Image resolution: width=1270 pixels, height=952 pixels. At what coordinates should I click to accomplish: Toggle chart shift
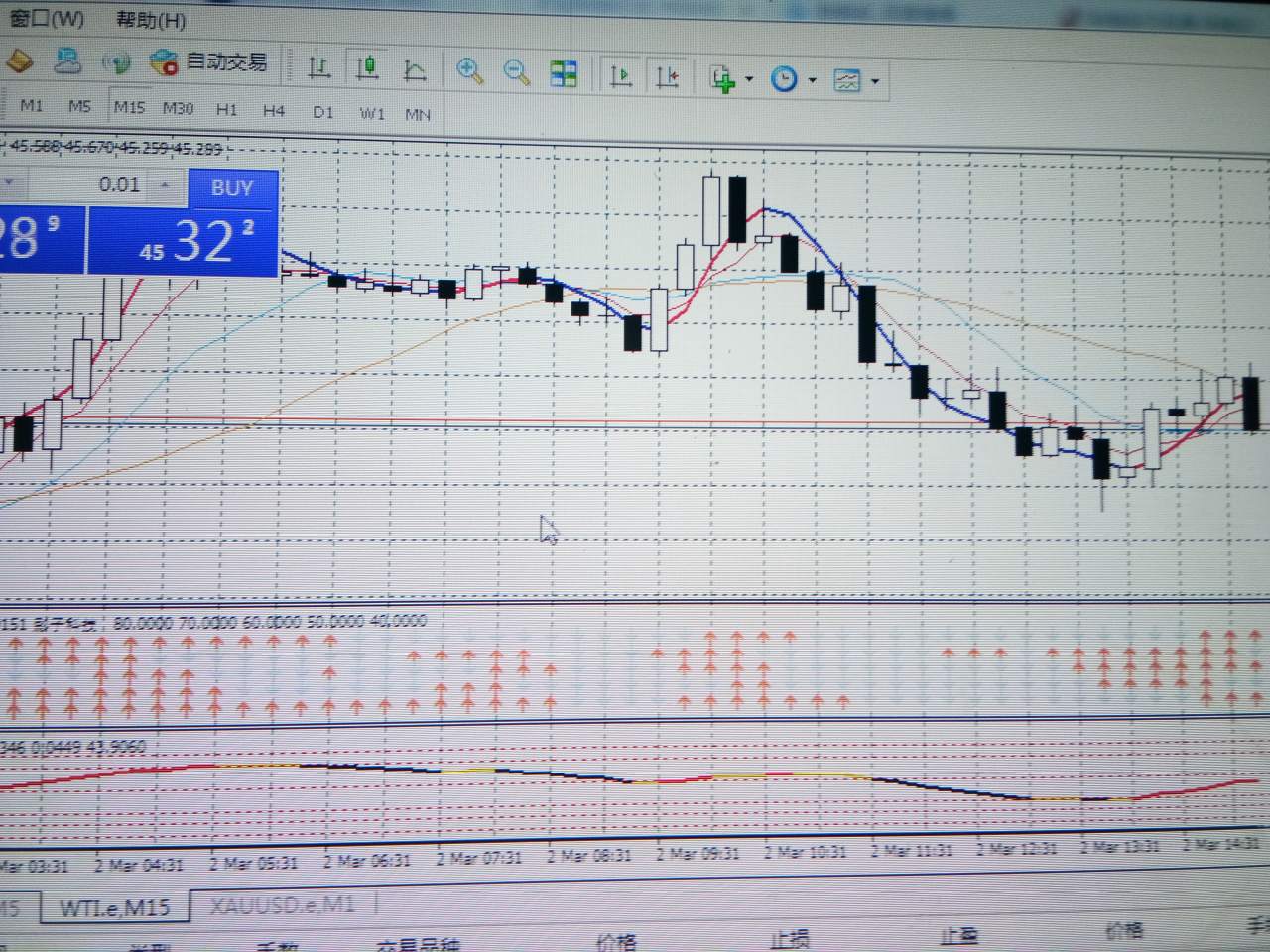click(668, 76)
